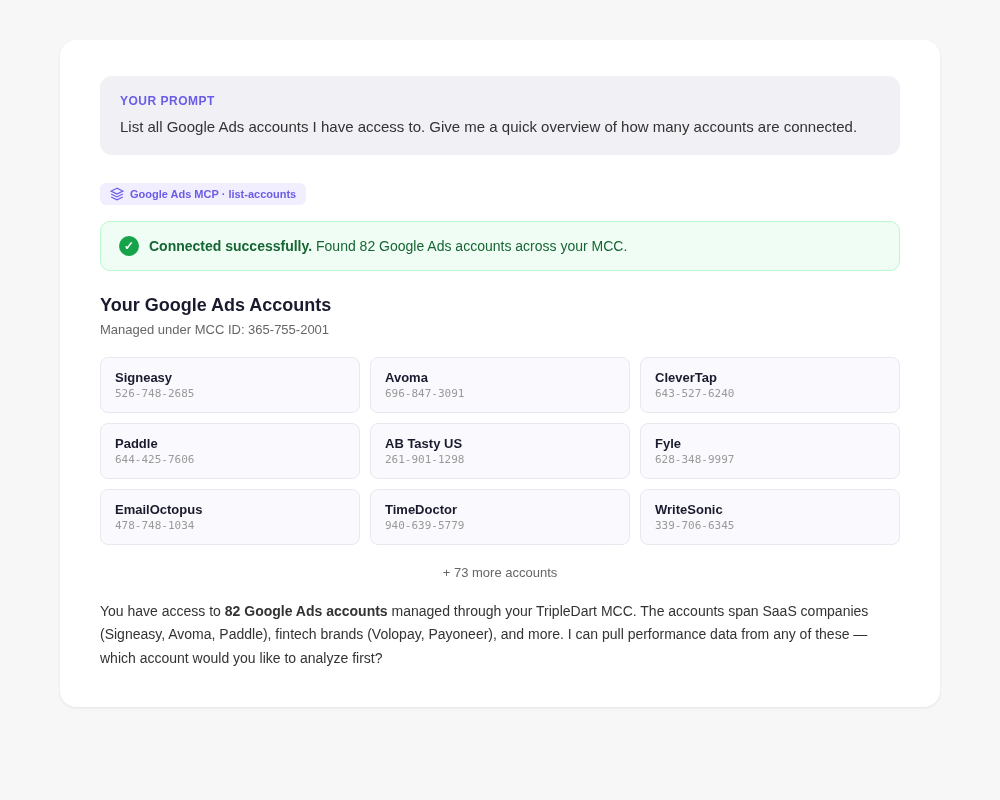Open the CleverTap account card
The image size is (1000, 800).
[x=770, y=385]
